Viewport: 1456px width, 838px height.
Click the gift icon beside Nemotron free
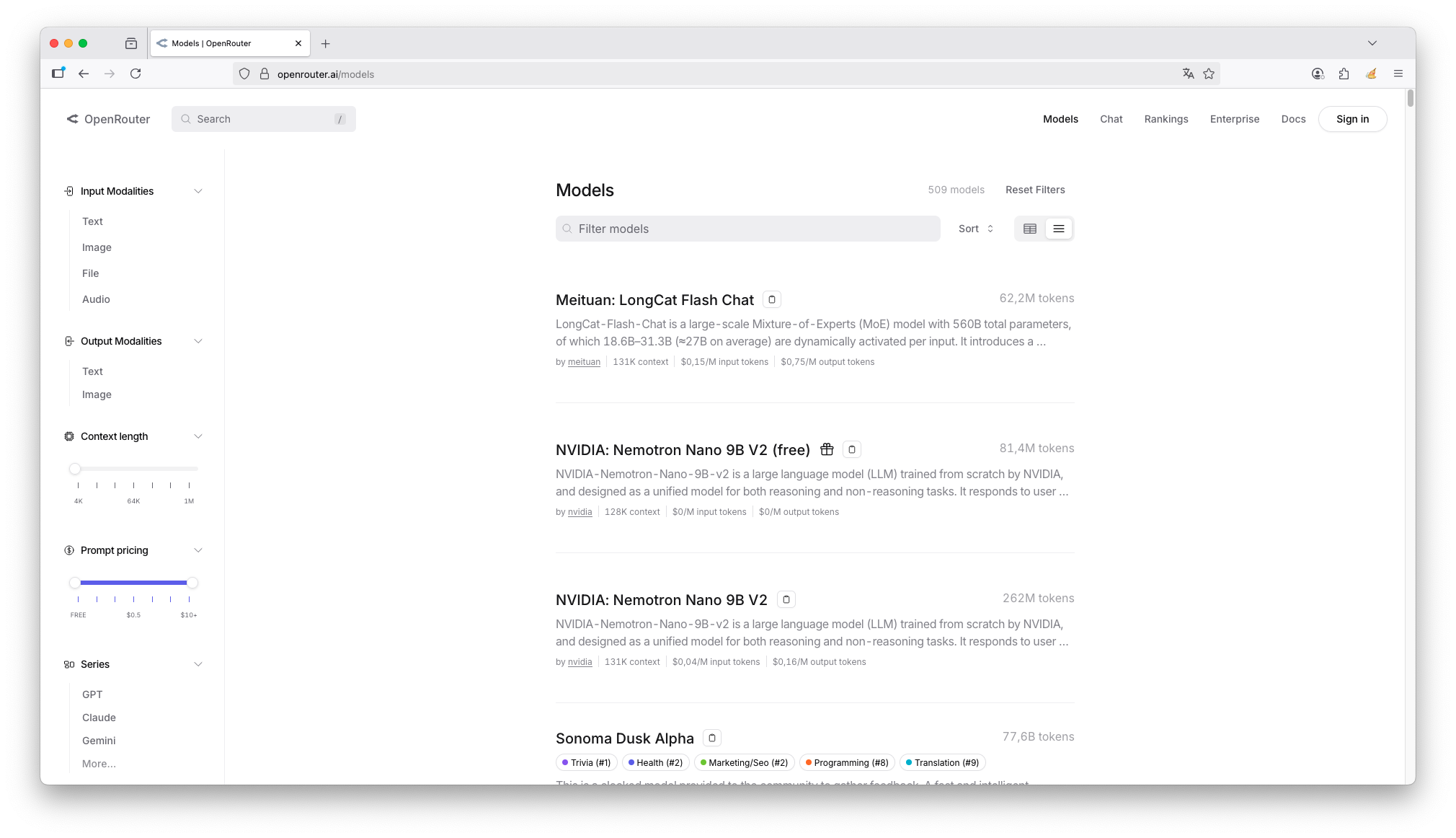pyautogui.click(x=827, y=449)
